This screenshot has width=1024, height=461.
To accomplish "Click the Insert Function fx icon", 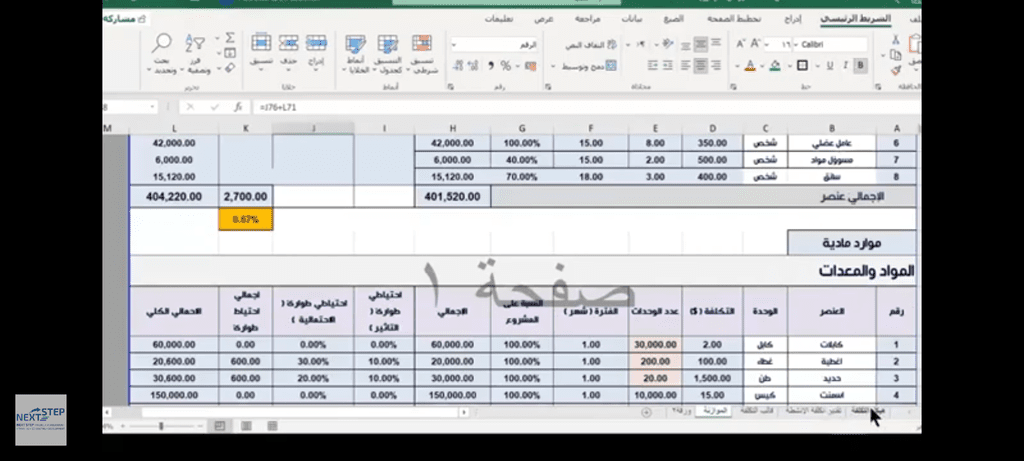I will click(238, 107).
